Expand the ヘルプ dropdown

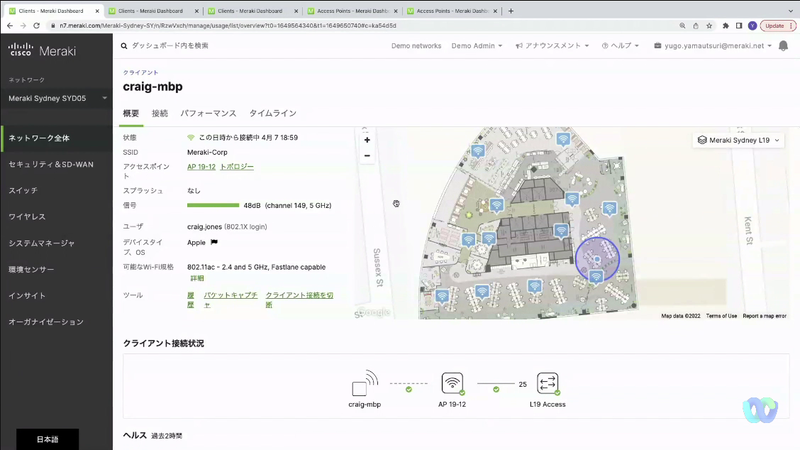620,46
